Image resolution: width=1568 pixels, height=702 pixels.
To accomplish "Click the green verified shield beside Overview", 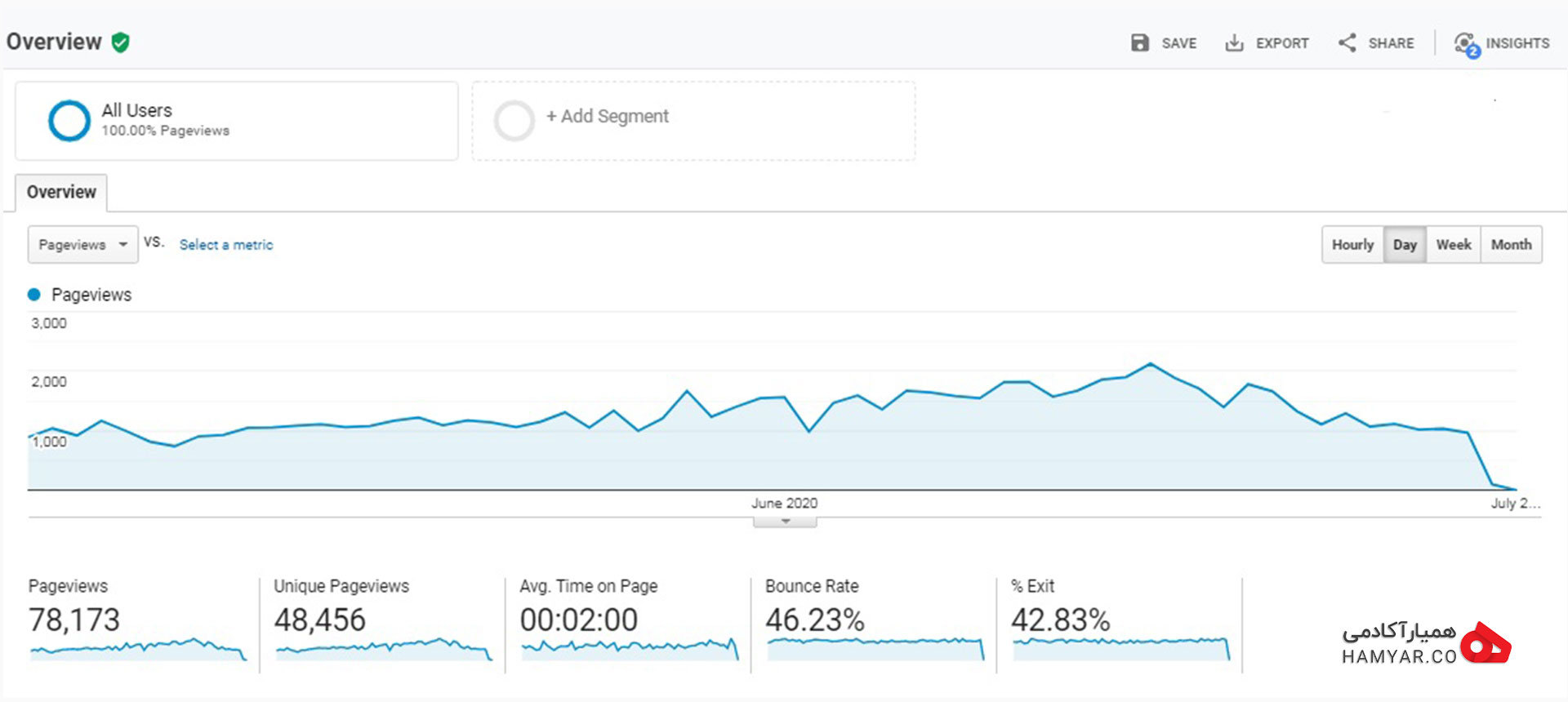I will coord(121,42).
